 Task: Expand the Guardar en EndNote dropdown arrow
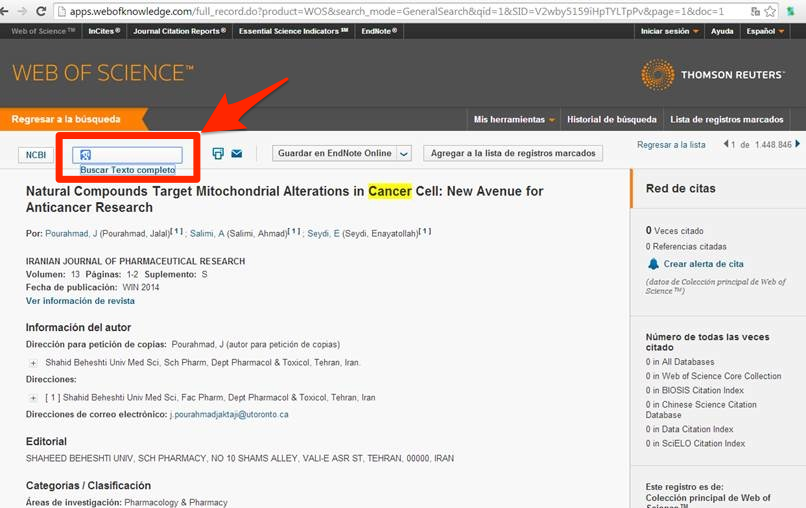tap(404, 153)
